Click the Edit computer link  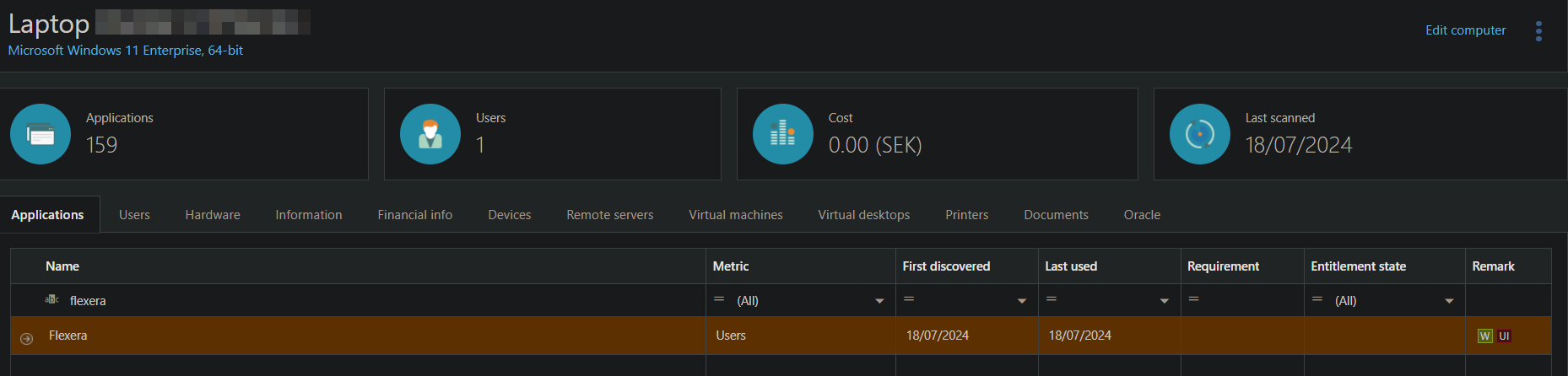tap(1466, 30)
